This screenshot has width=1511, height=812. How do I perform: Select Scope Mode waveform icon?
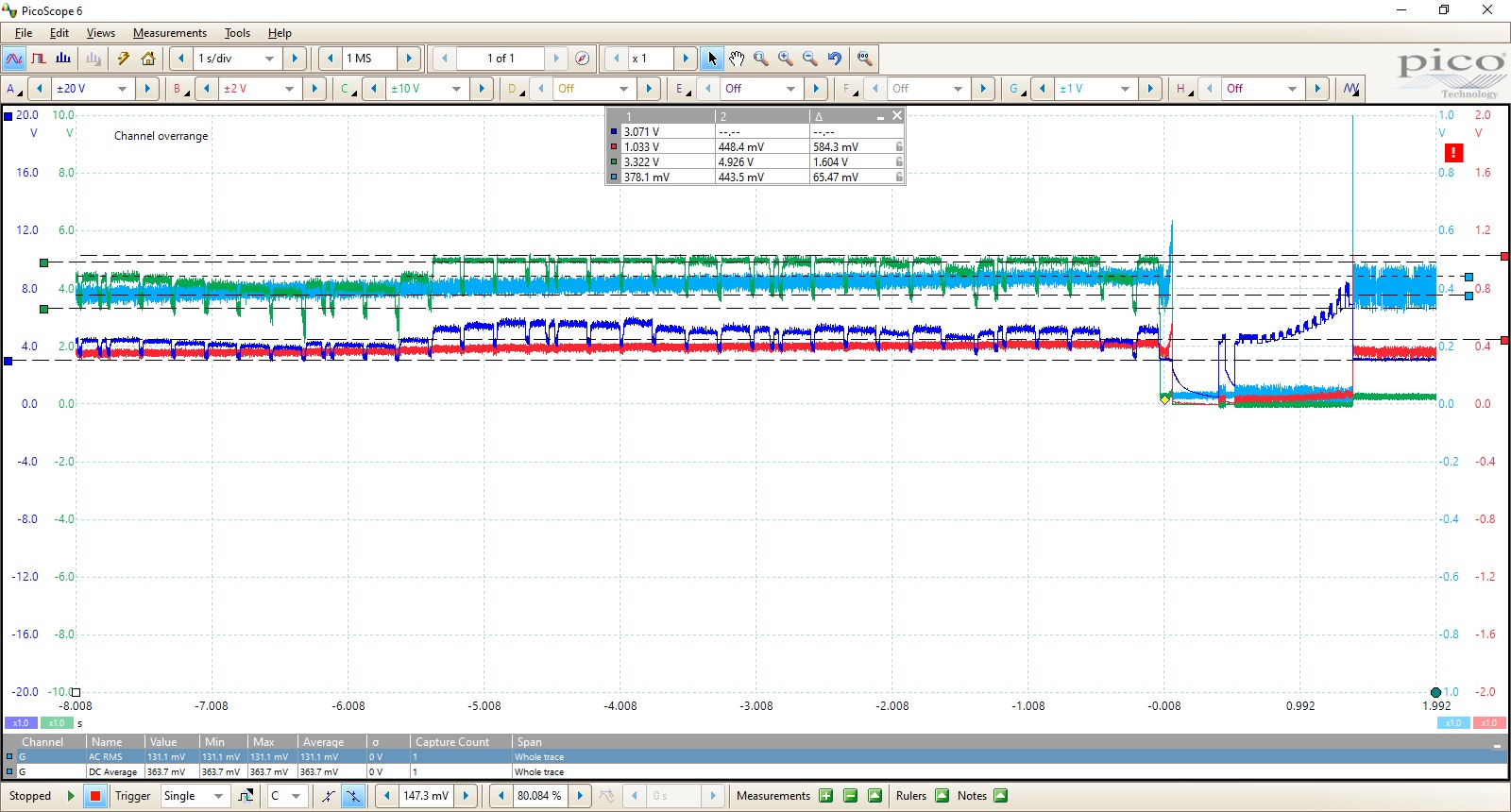[14, 59]
